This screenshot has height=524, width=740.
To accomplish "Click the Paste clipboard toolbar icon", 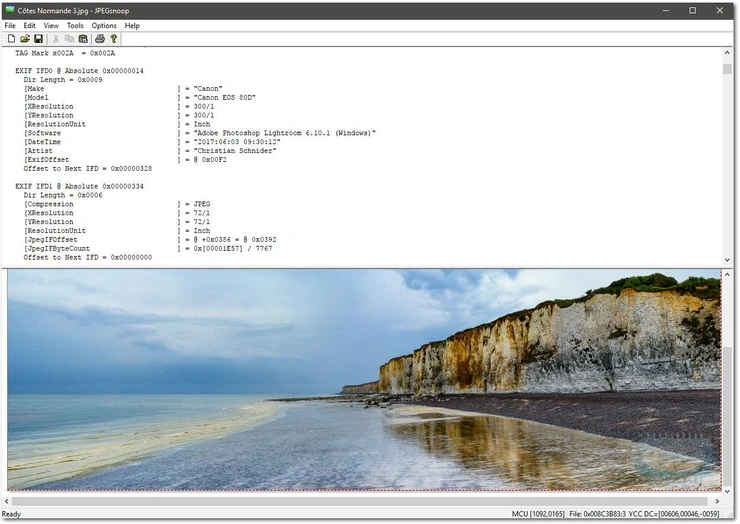I will tap(83, 39).
